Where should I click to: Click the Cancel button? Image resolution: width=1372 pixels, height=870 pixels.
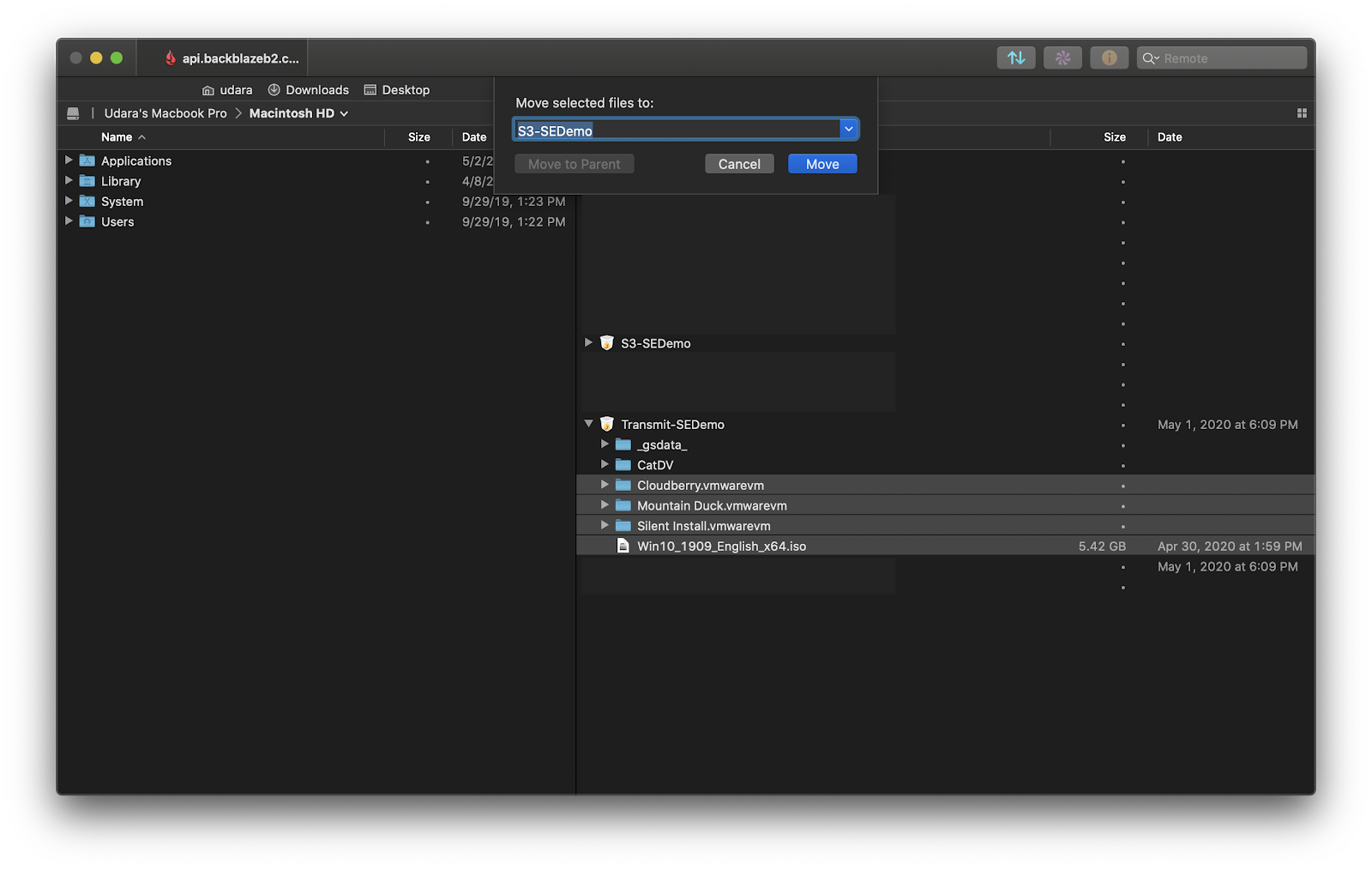(x=739, y=164)
